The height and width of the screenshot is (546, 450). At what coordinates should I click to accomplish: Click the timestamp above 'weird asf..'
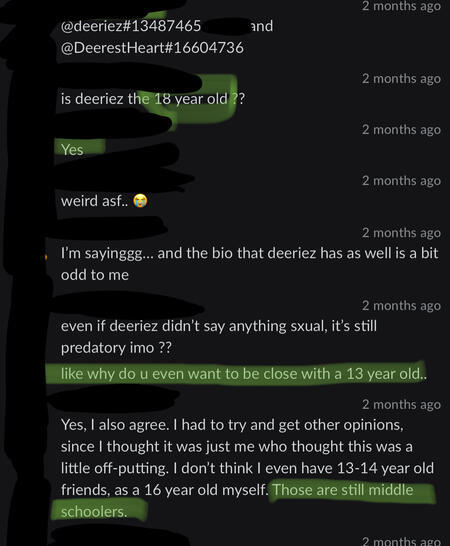(401, 181)
